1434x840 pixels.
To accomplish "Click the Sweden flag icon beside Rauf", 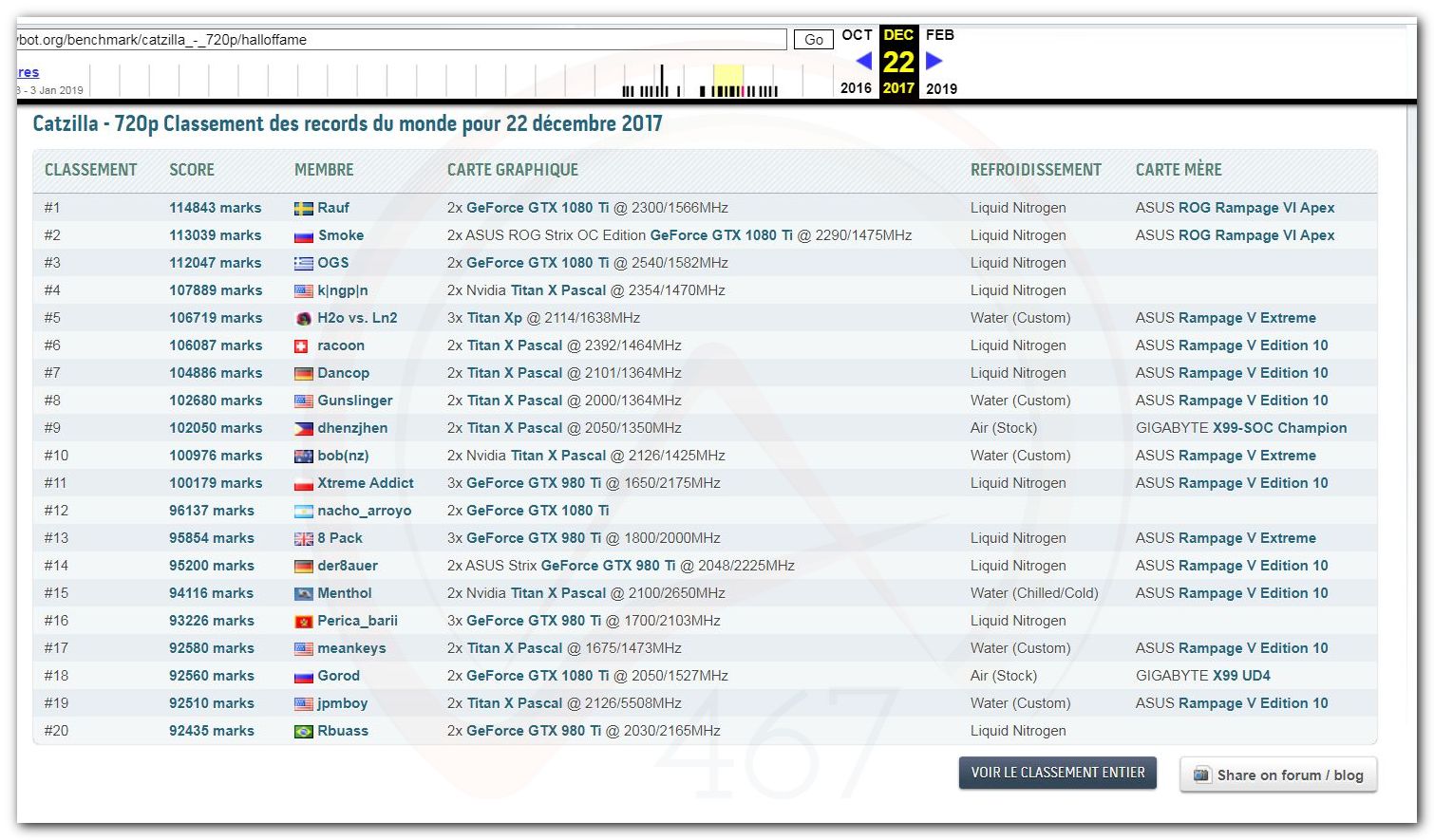I will tap(304, 209).
